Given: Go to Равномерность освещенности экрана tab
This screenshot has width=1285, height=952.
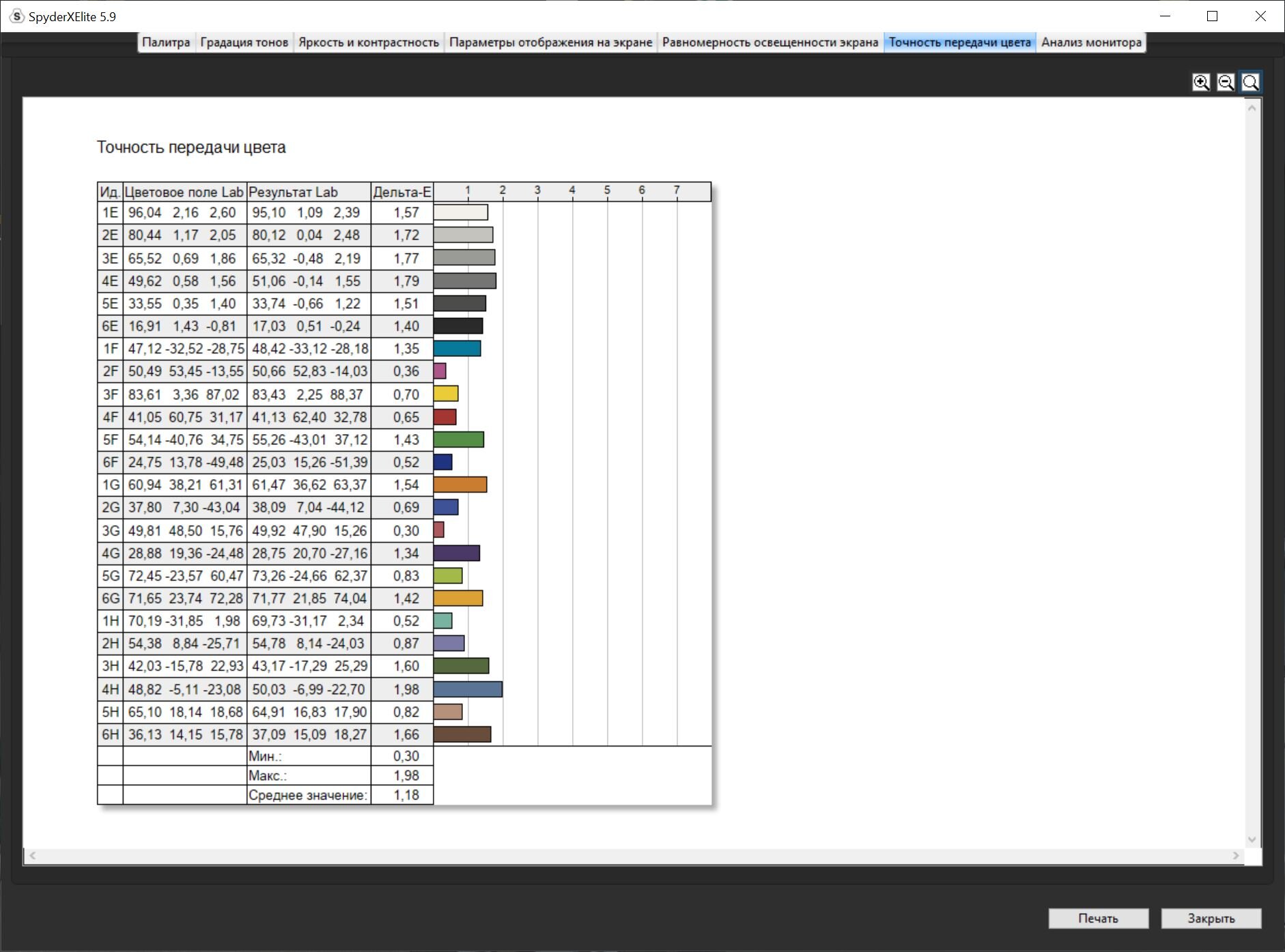Looking at the screenshot, I should pos(770,42).
